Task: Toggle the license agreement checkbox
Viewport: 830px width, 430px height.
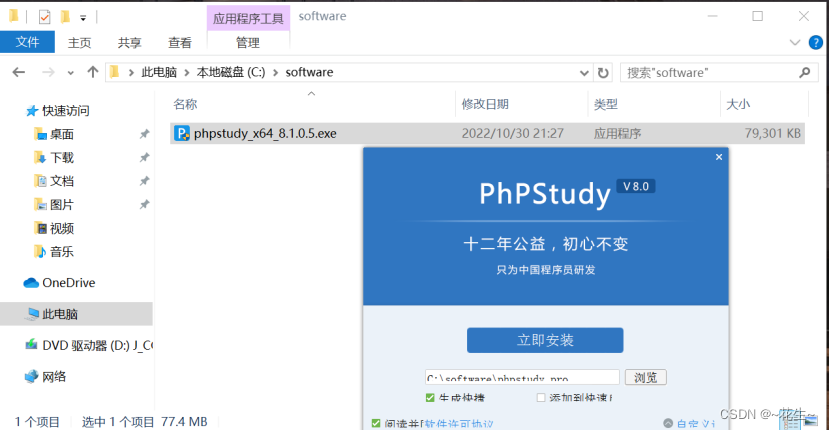Action: (x=376, y=423)
